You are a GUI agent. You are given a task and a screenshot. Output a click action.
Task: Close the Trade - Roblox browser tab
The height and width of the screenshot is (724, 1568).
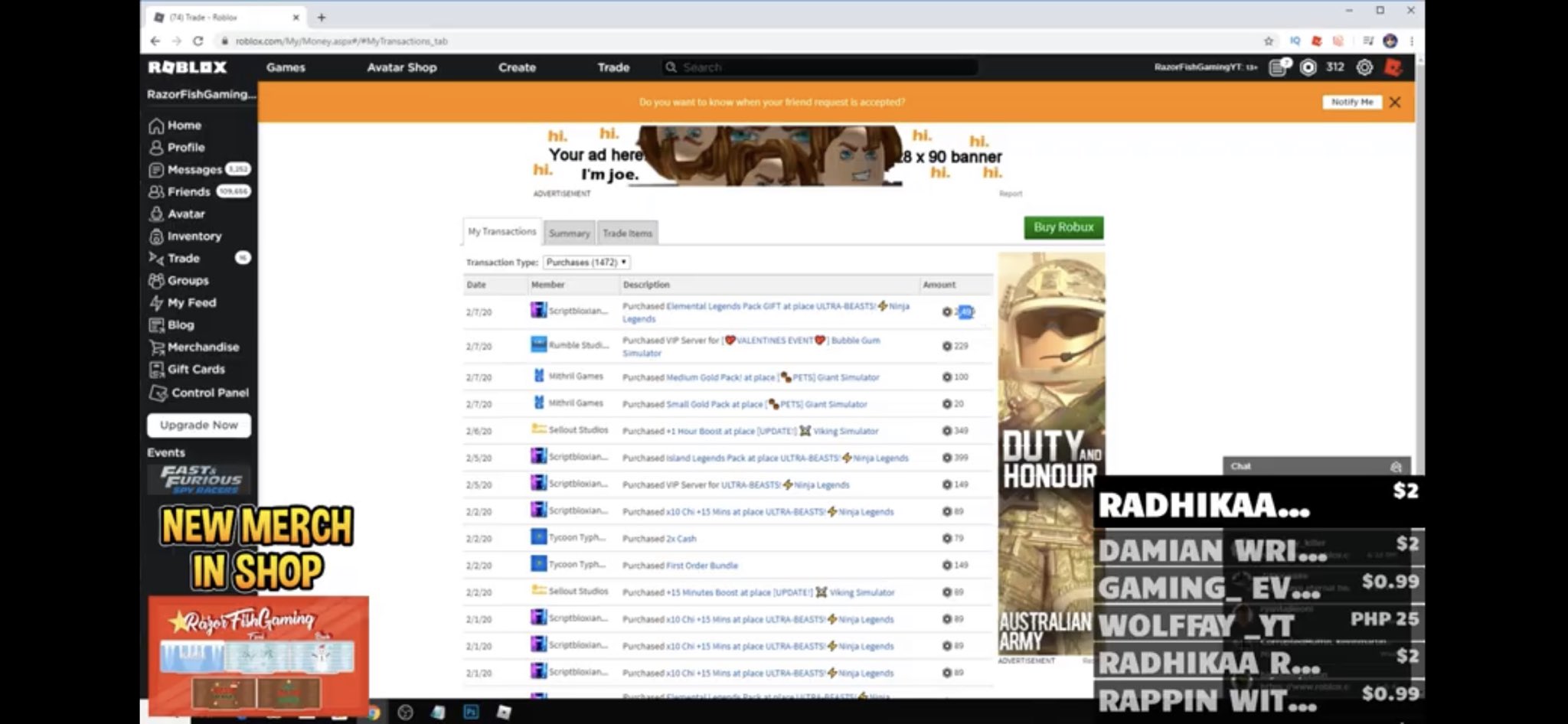pos(296,17)
